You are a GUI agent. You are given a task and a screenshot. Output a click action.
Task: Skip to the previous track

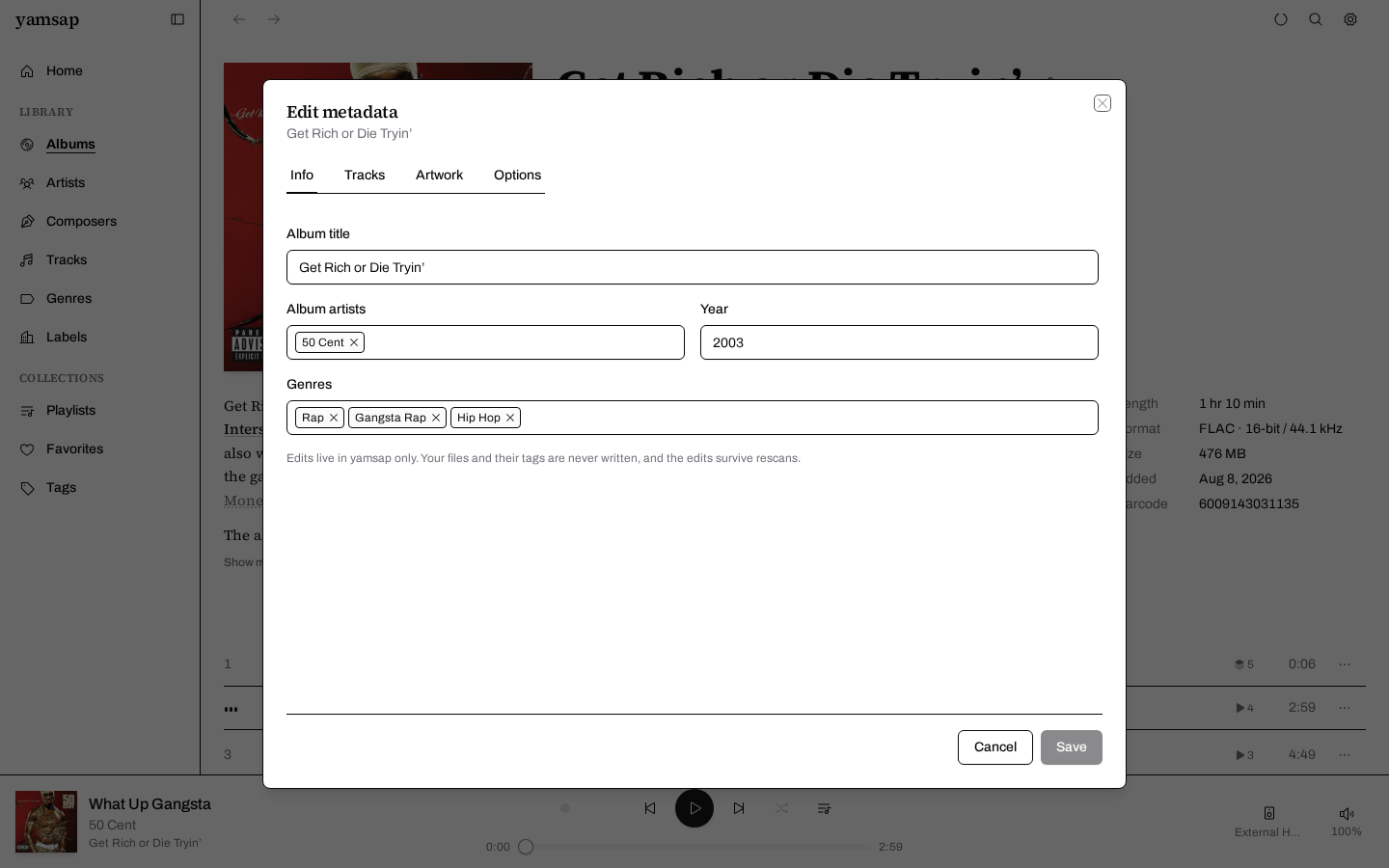click(650, 808)
